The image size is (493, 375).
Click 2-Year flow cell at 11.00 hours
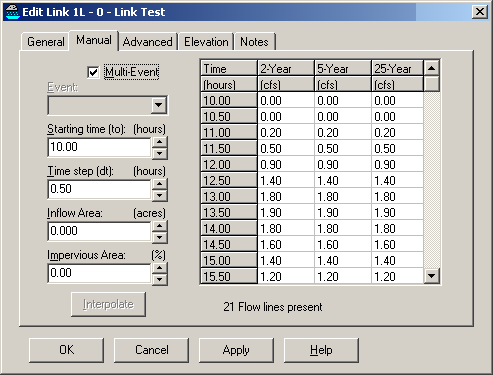(286, 132)
